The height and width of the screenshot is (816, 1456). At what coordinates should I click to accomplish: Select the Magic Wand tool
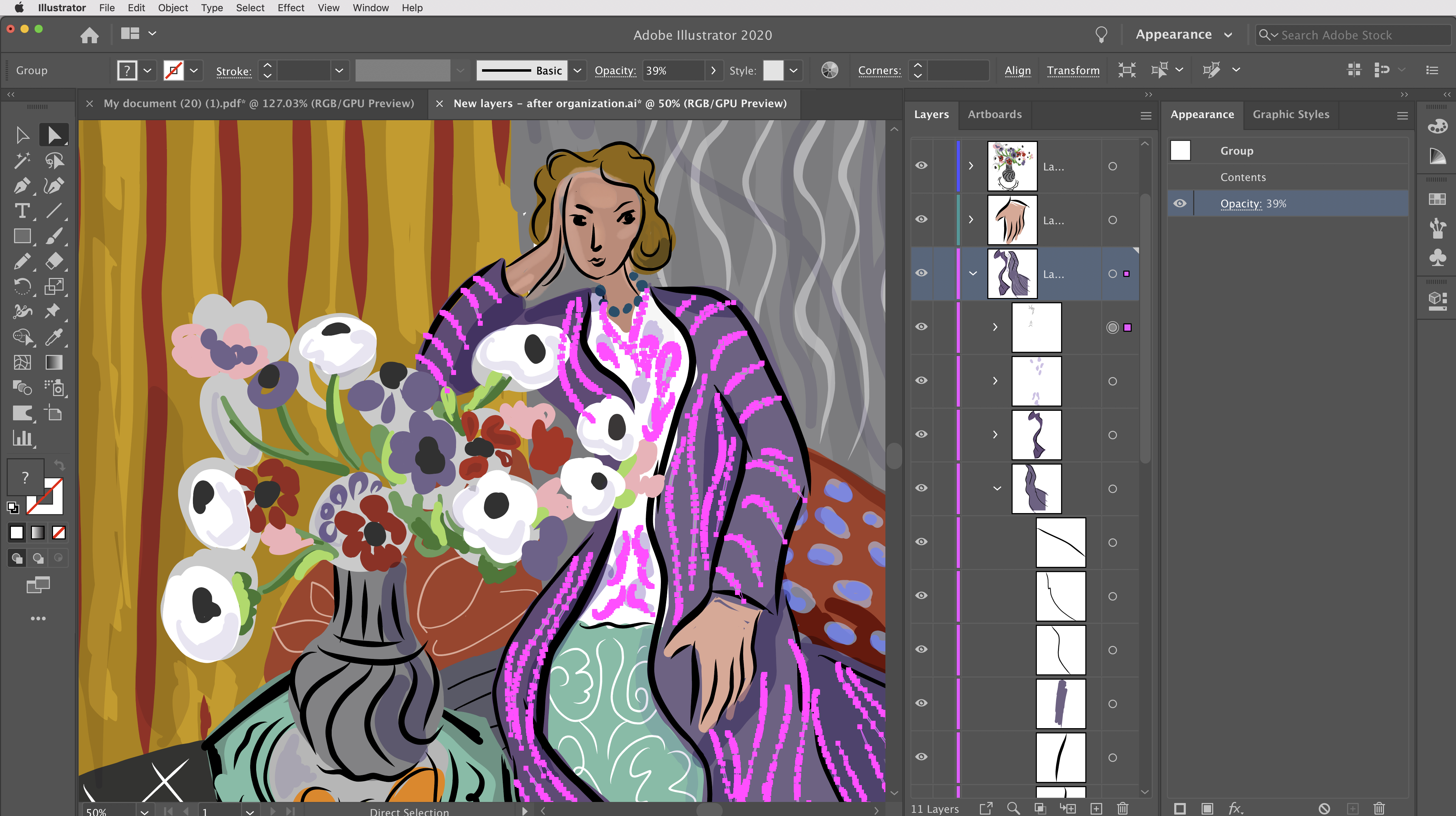[x=22, y=161]
